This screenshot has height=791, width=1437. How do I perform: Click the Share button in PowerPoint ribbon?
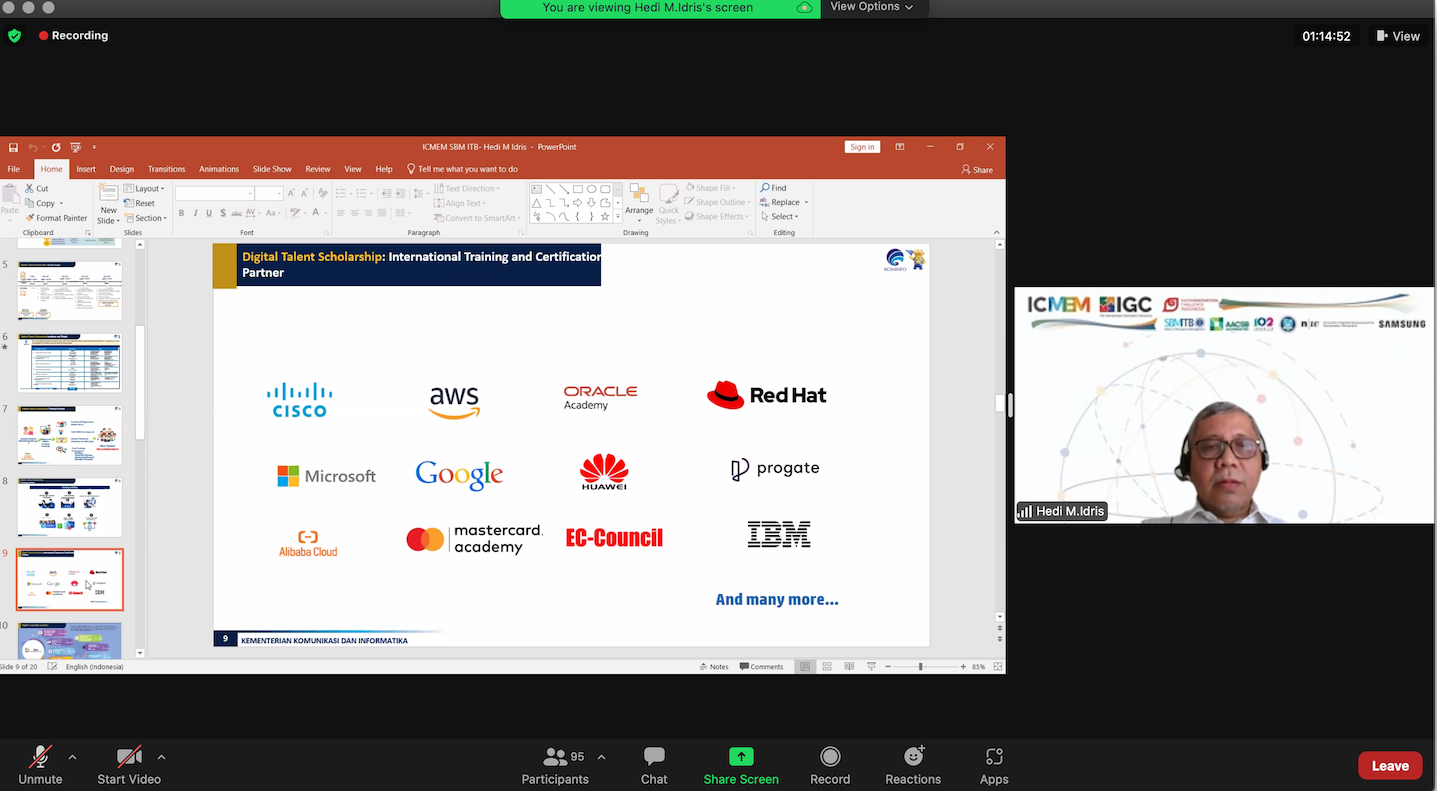[977, 170]
